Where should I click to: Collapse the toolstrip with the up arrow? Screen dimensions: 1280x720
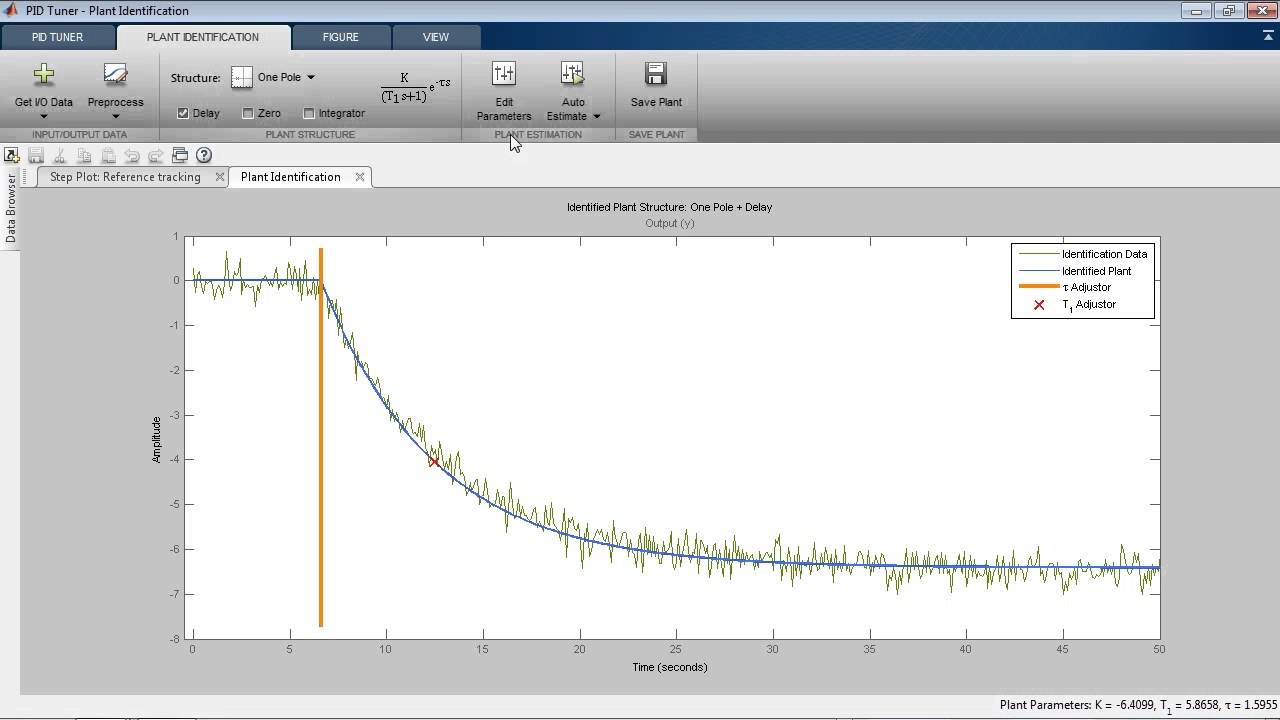(x=1268, y=35)
